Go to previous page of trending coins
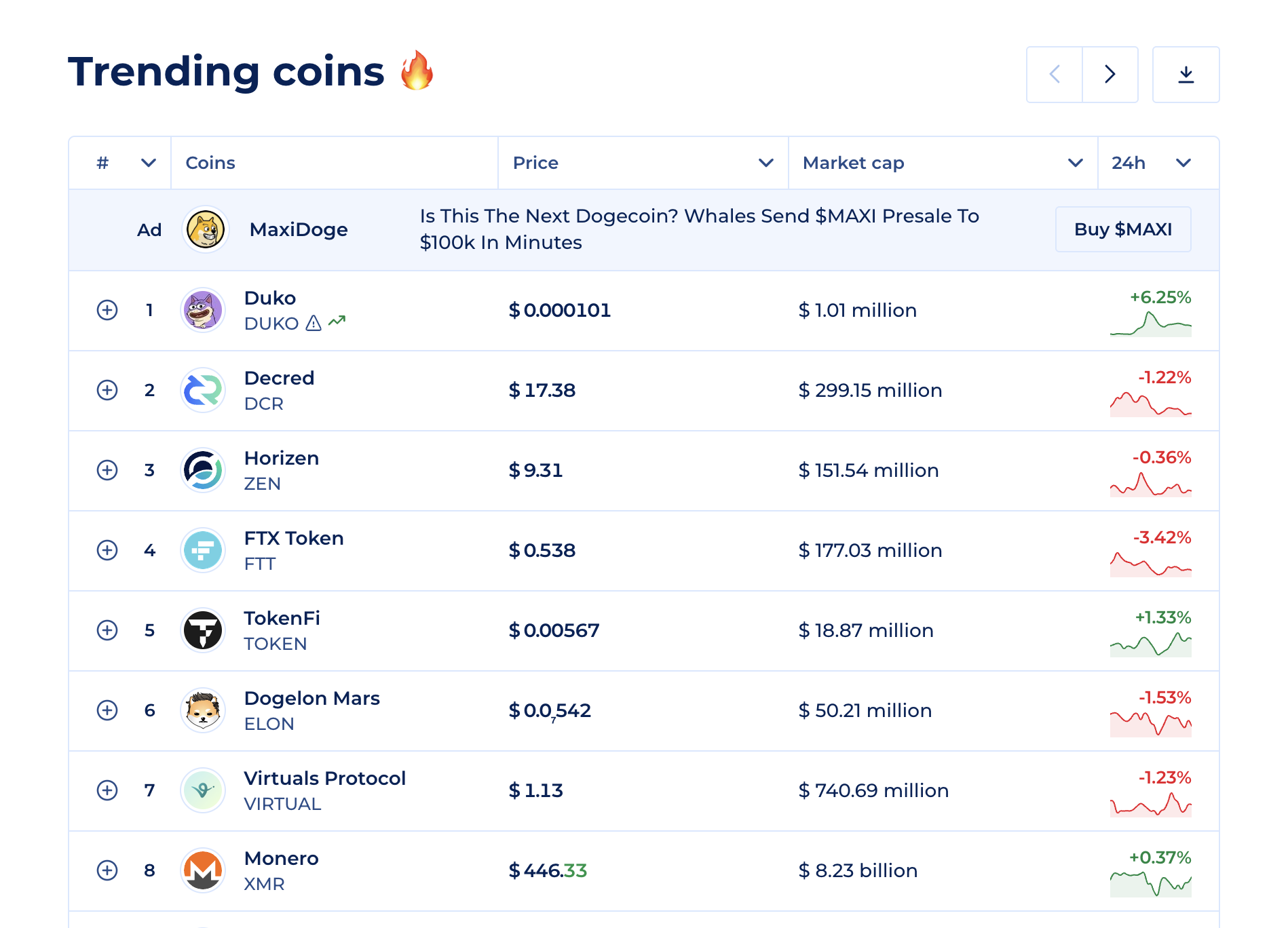1288x928 pixels. tap(1055, 75)
